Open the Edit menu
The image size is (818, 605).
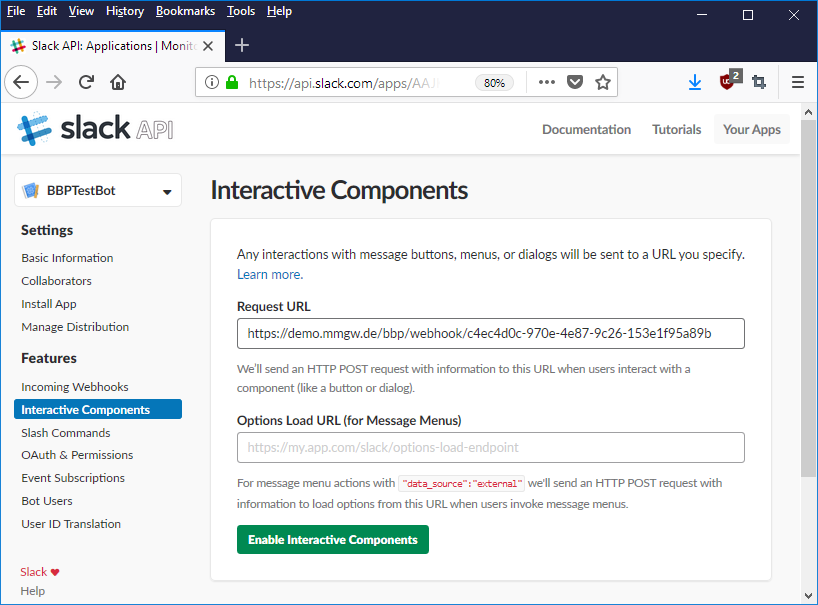(x=46, y=11)
